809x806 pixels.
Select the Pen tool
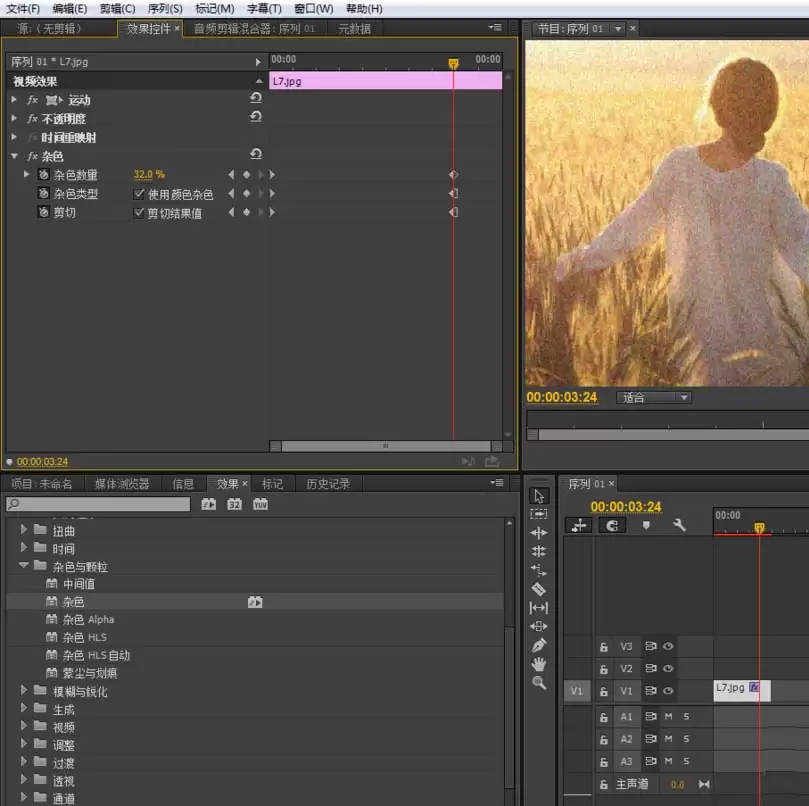coord(539,645)
